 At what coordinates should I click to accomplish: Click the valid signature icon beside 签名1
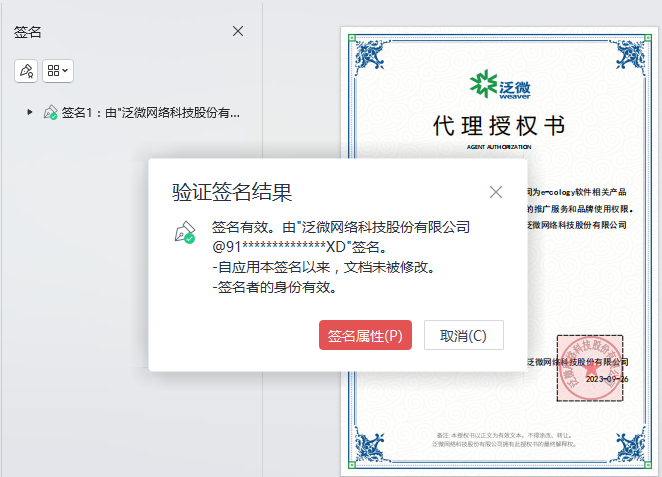coord(50,113)
